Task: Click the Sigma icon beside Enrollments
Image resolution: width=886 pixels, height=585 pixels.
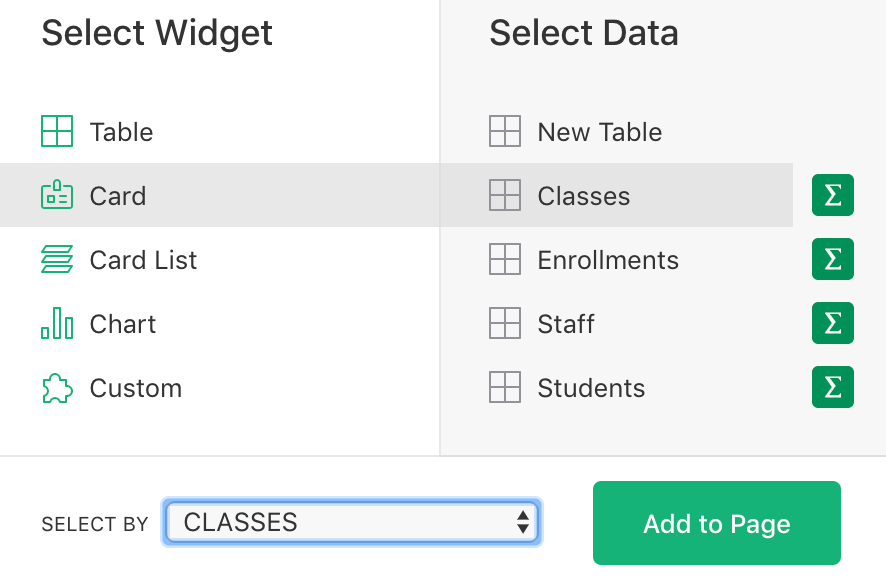Action: (x=833, y=259)
